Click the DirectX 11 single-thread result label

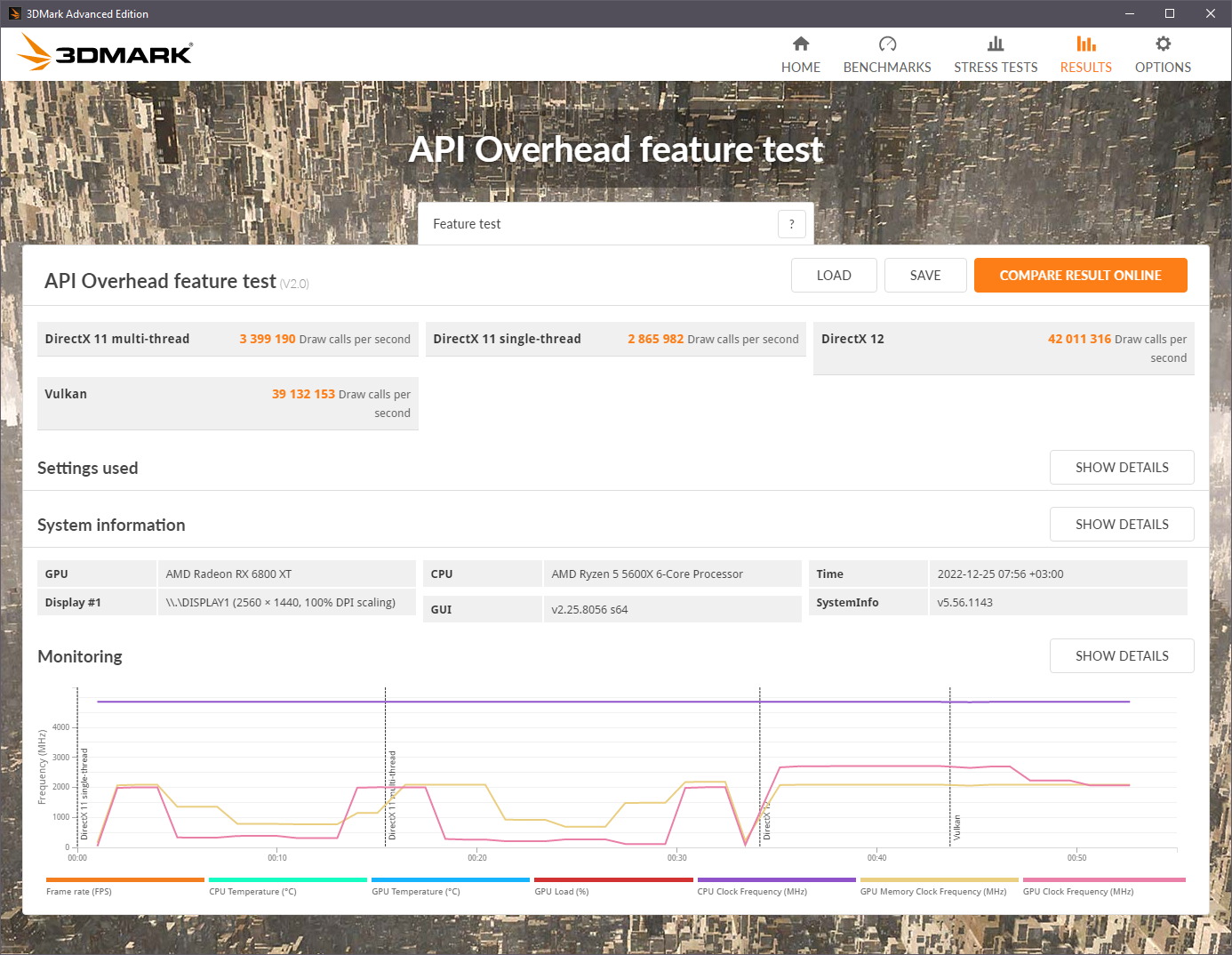point(507,339)
